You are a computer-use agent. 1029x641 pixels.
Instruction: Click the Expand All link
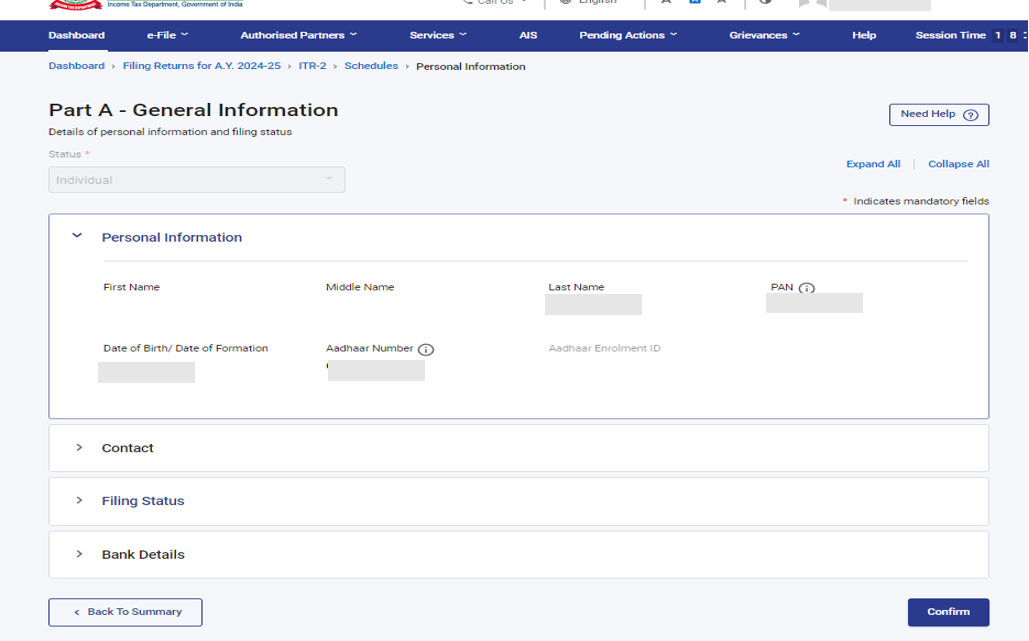pos(872,164)
